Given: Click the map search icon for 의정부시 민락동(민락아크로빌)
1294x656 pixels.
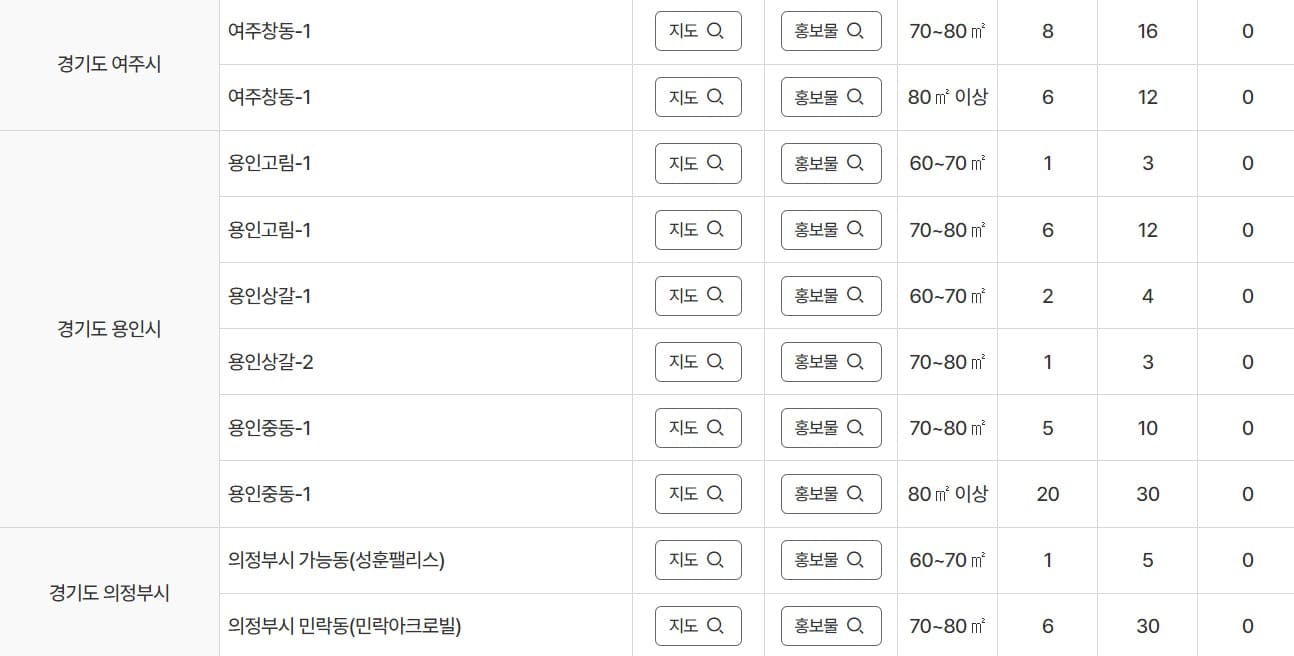Looking at the screenshot, I should coord(717,625).
